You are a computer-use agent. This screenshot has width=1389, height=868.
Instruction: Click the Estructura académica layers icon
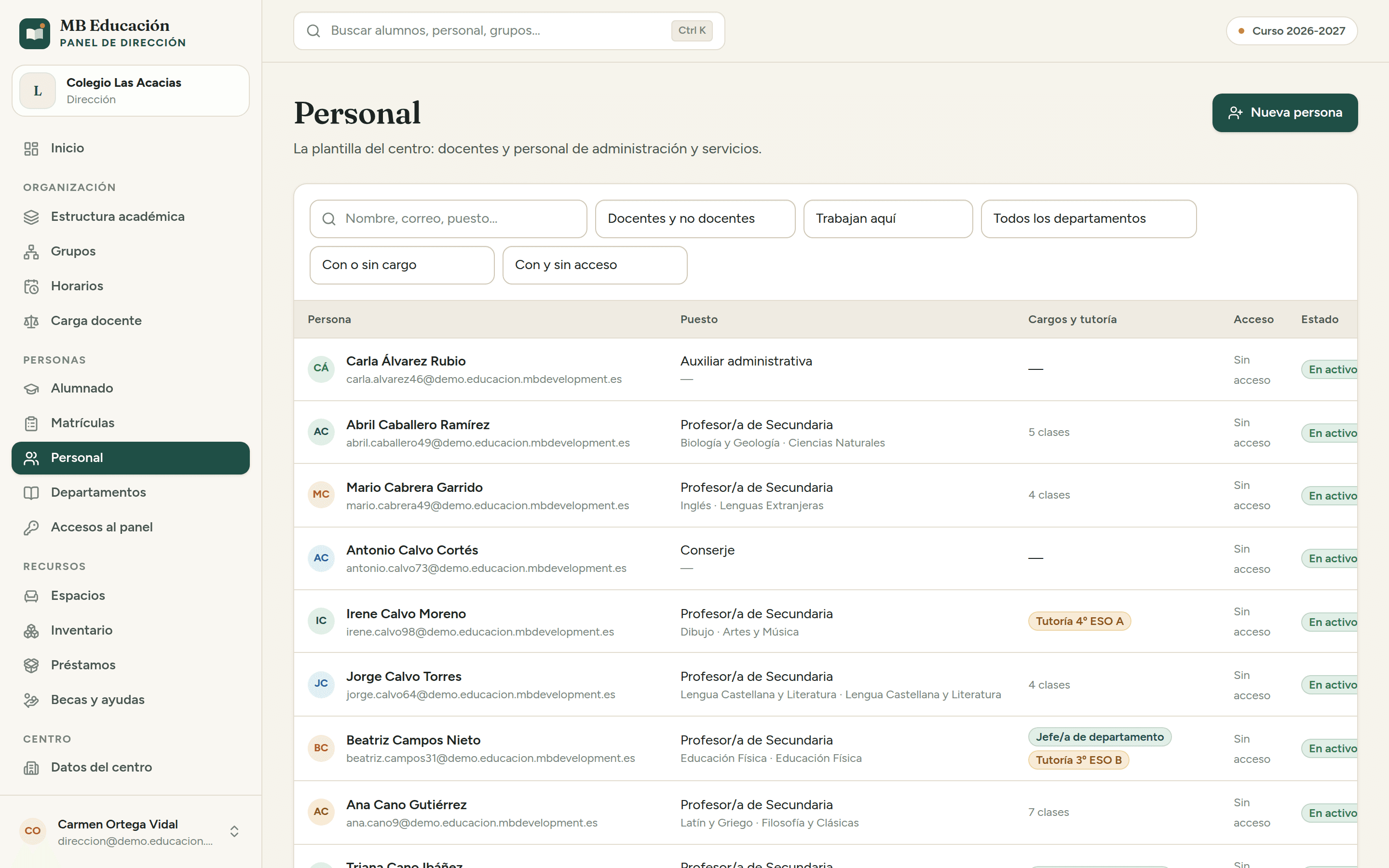click(31, 217)
